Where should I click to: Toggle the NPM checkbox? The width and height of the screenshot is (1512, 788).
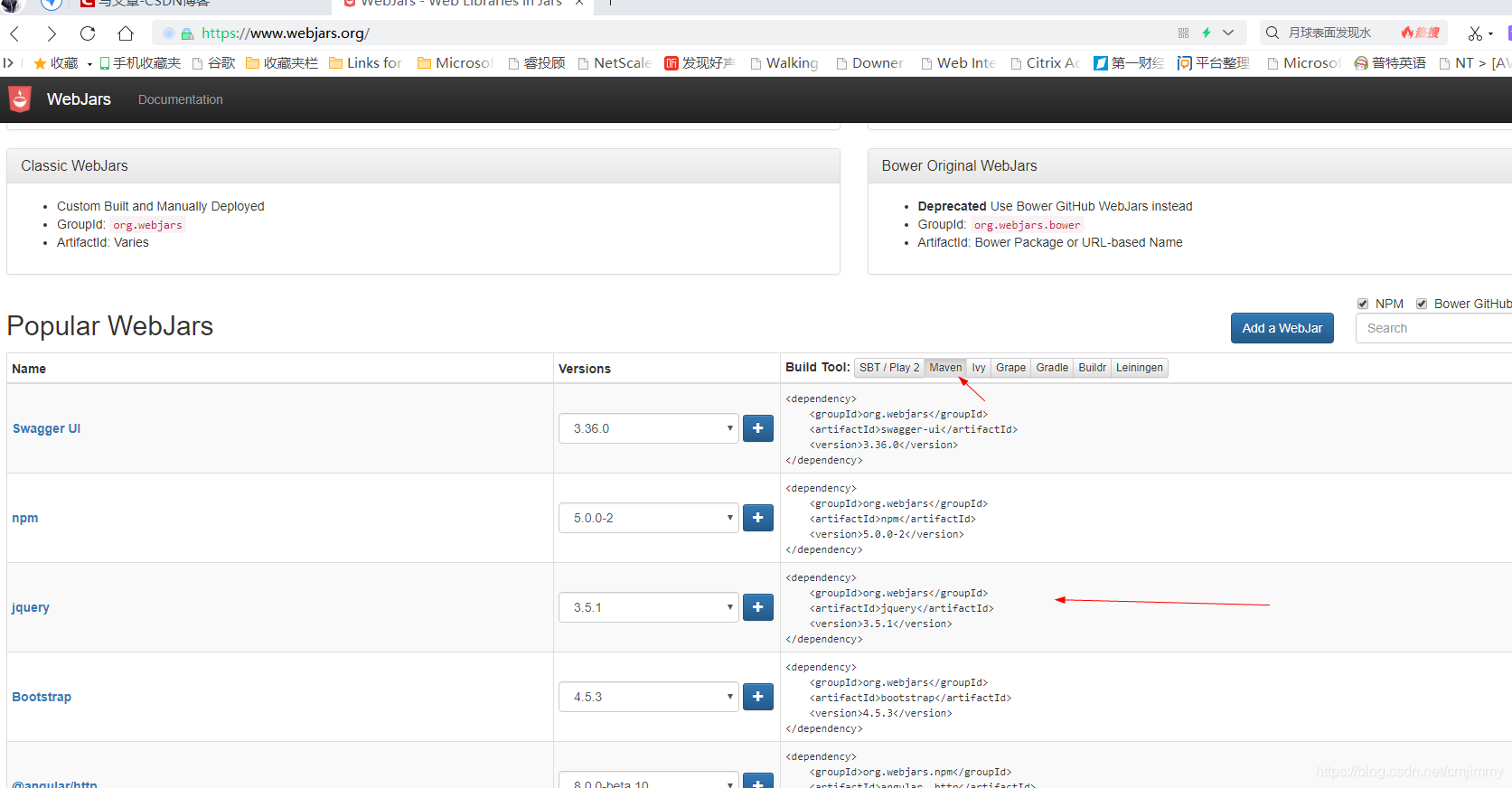point(1363,304)
